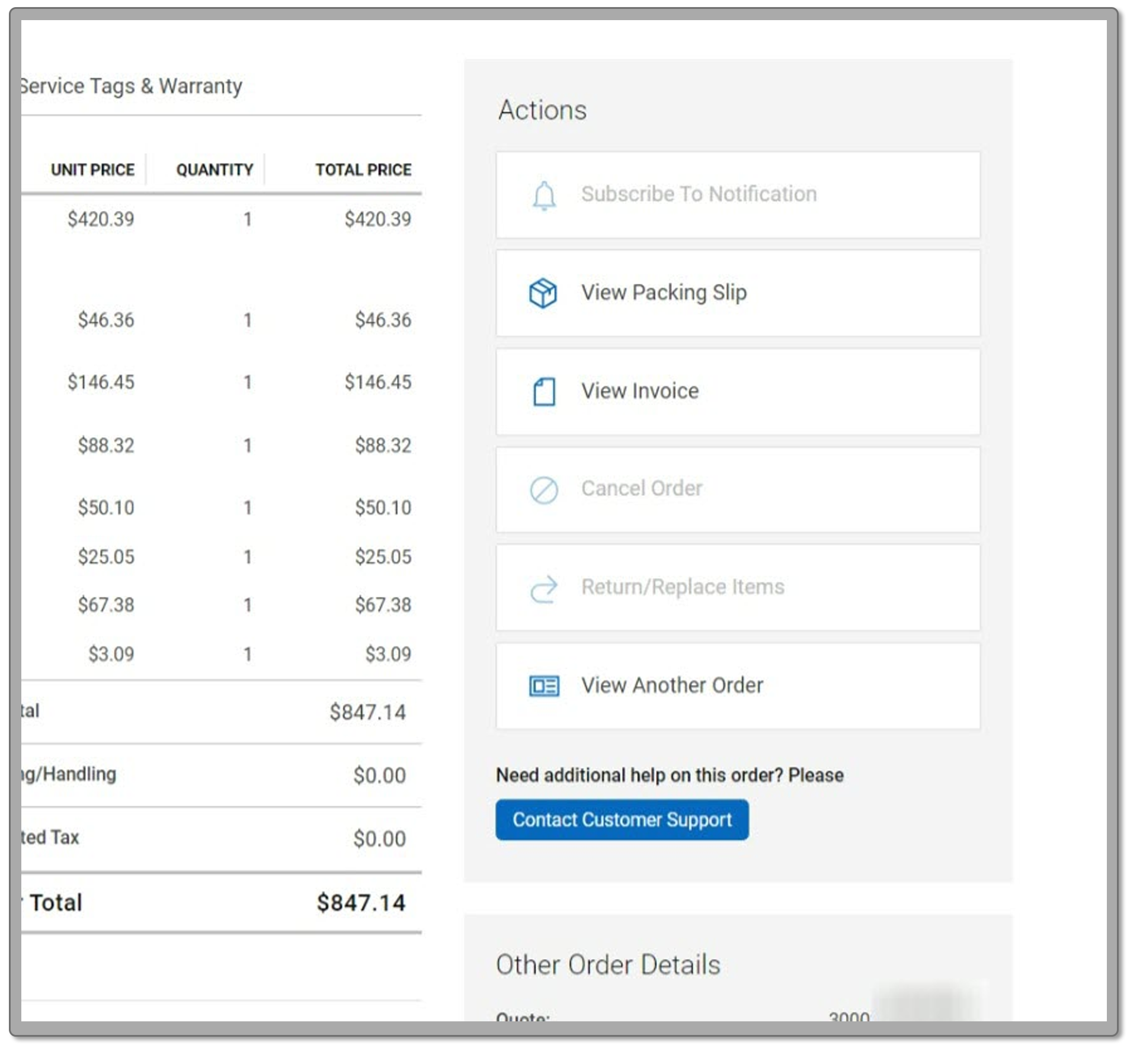Screen dimensions: 1127x1064
Task: Click the Other Order Details heading
Action: pos(608,965)
